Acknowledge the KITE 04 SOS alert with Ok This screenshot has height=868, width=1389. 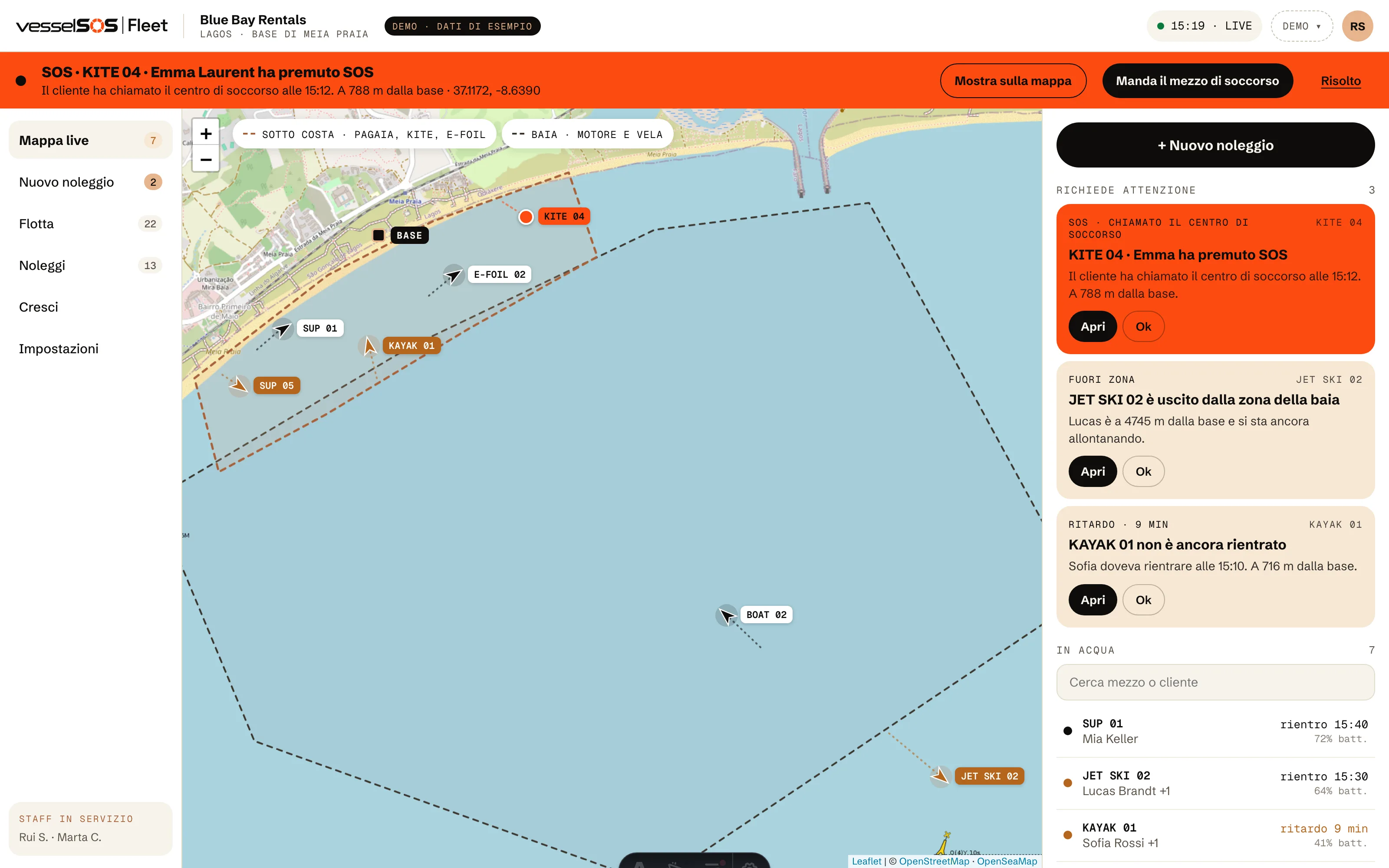pos(1143,327)
